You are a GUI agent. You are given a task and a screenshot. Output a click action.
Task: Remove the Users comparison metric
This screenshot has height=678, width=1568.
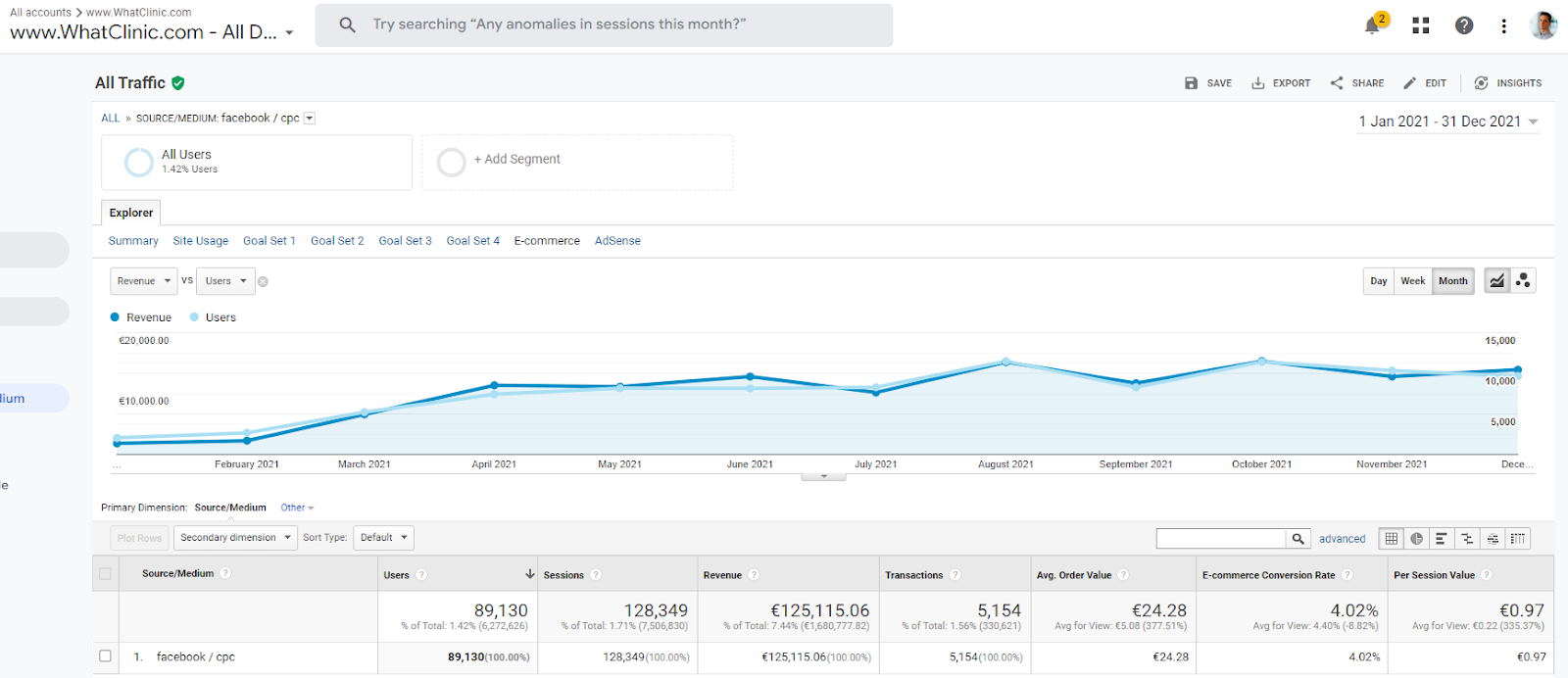point(263,282)
